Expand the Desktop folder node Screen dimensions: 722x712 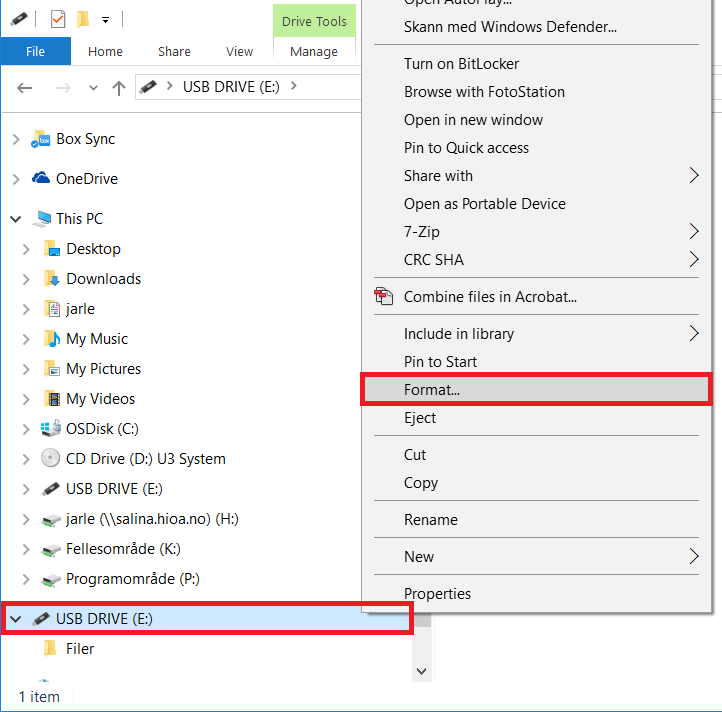point(26,249)
